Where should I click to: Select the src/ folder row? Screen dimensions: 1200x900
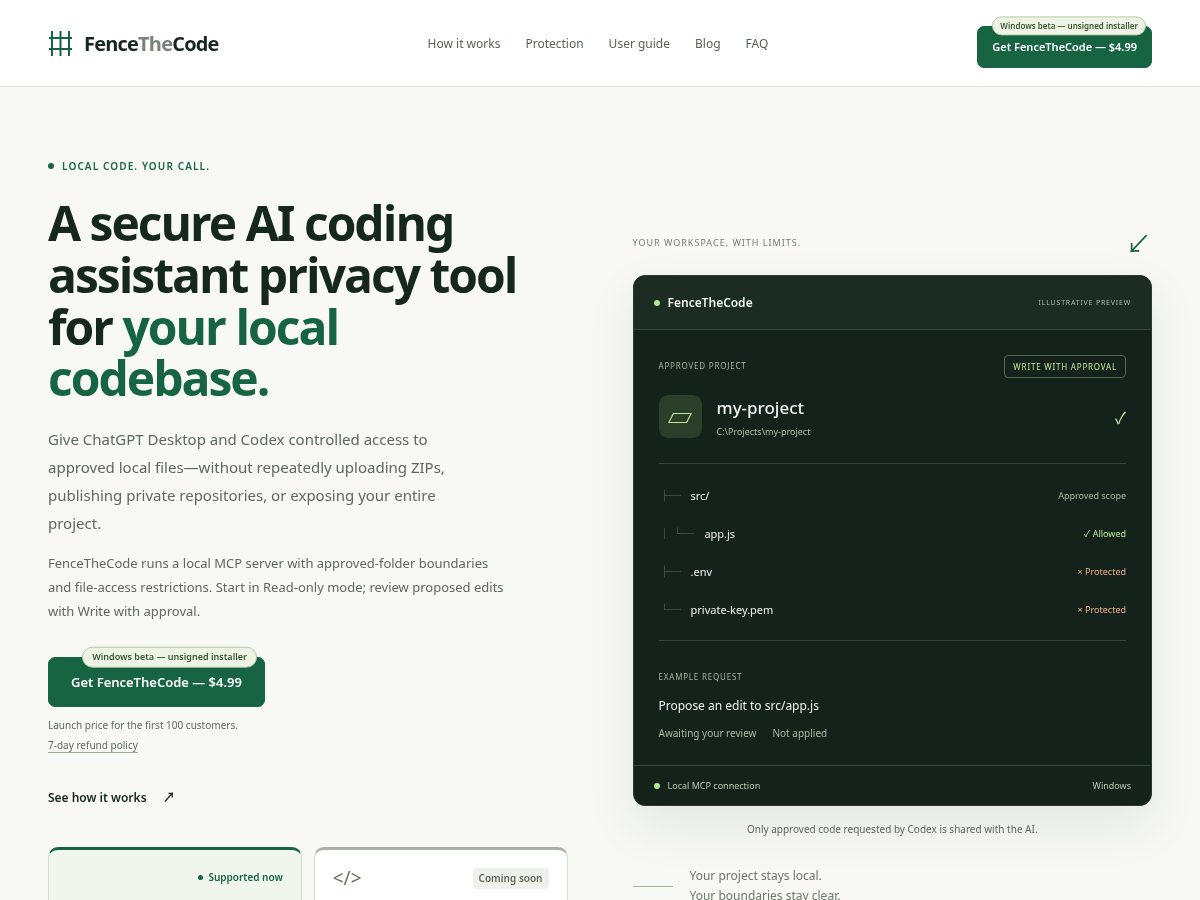pos(892,496)
